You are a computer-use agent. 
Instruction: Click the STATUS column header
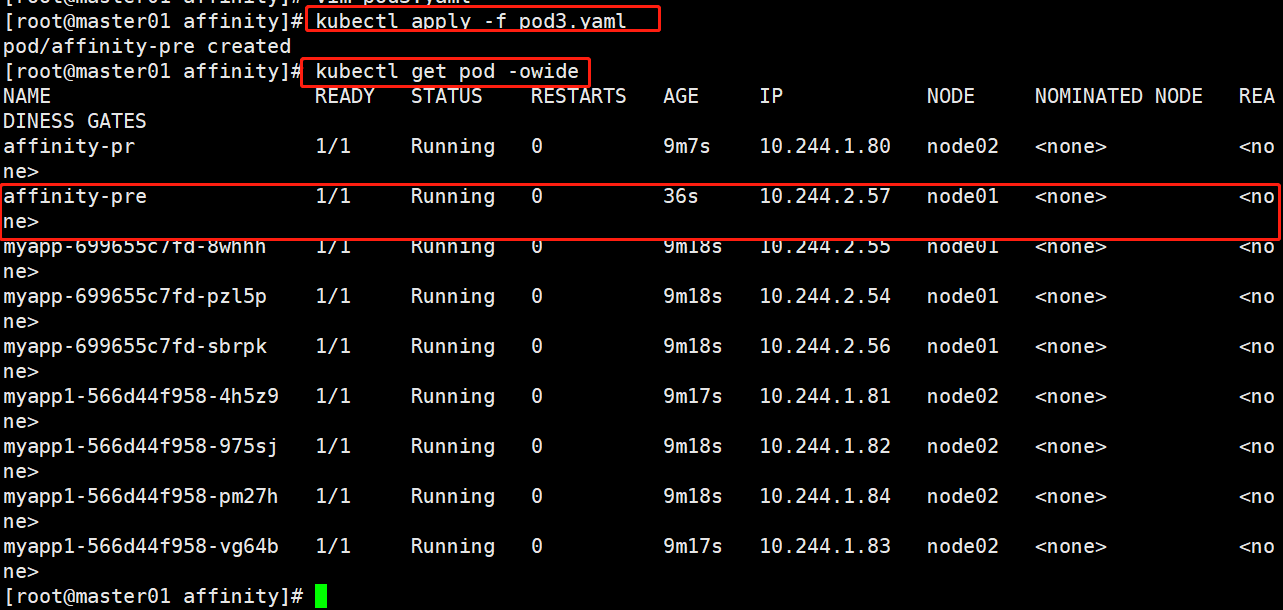point(447,96)
